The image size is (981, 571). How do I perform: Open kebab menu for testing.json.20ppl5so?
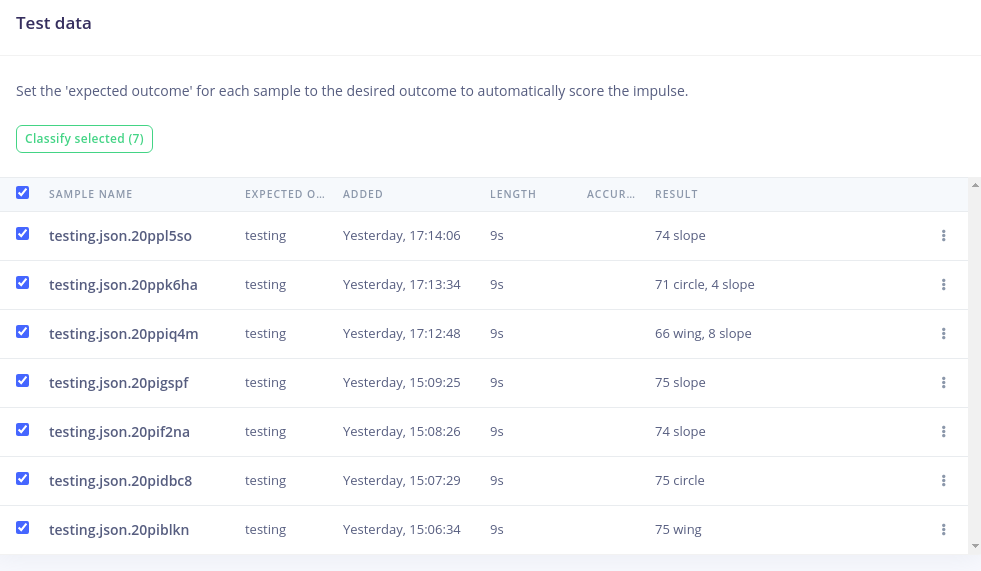(x=943, y=236)
